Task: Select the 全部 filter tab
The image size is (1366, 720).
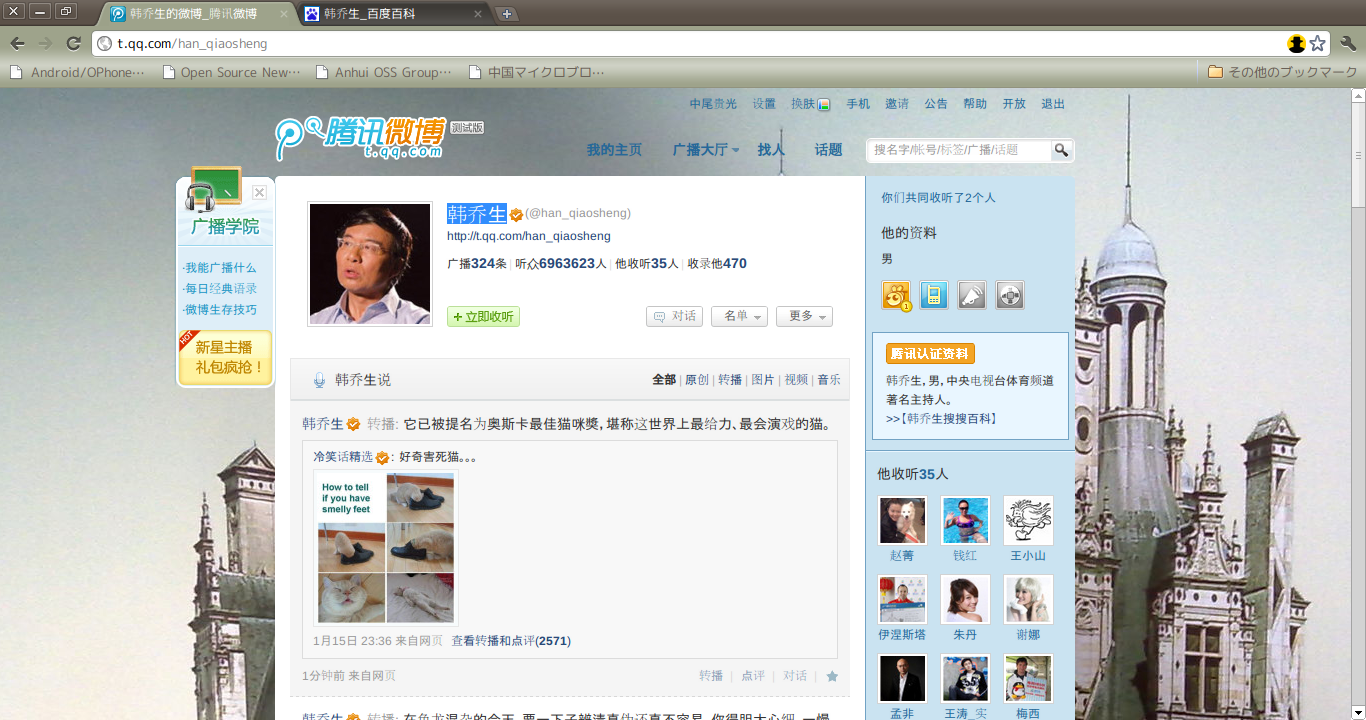Action: pos(664,380)
